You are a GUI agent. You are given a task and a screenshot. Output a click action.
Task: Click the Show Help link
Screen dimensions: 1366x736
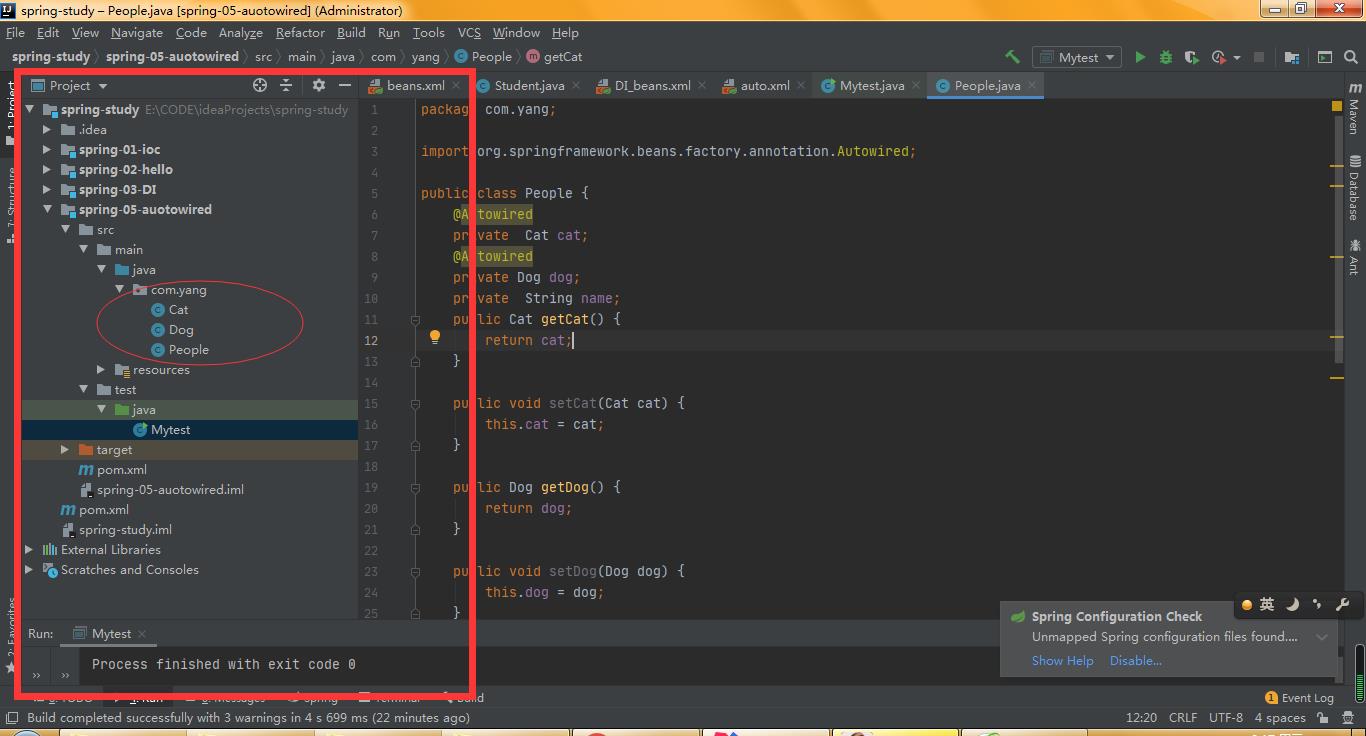click(x=1062, y=661)
